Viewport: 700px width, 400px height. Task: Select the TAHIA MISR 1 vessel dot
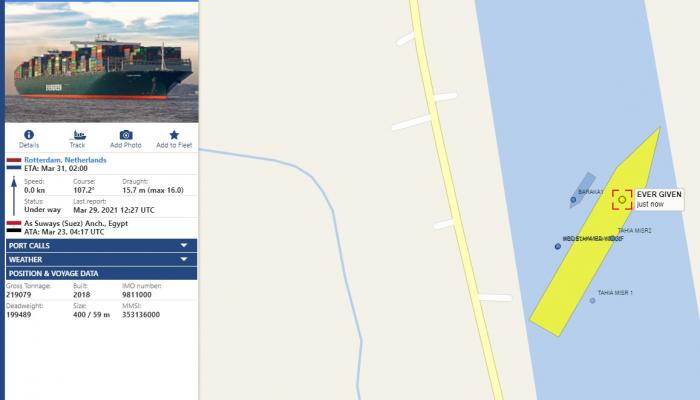[x=592, y=300]
